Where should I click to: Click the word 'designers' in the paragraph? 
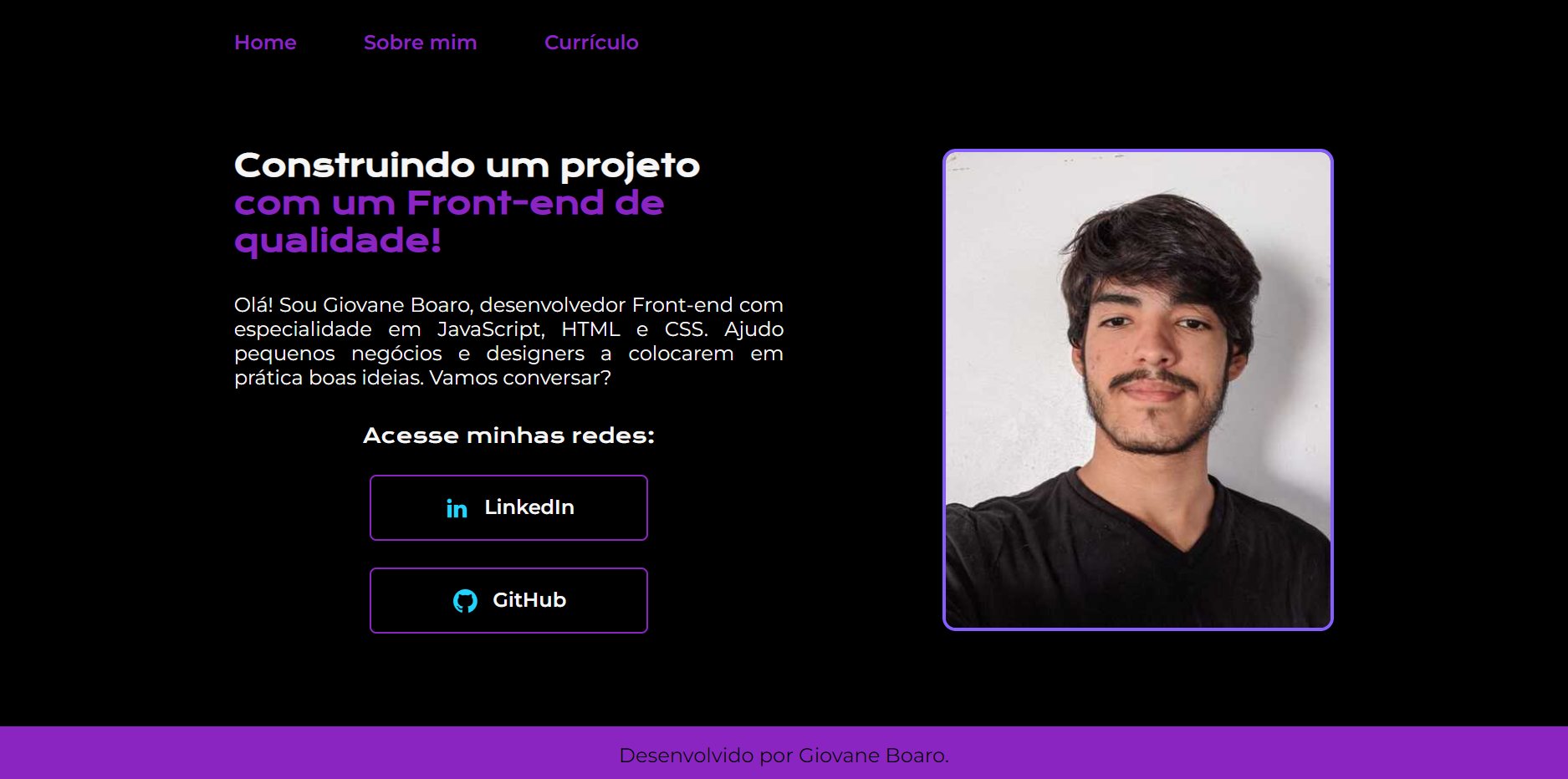click(x=535, y=354)
